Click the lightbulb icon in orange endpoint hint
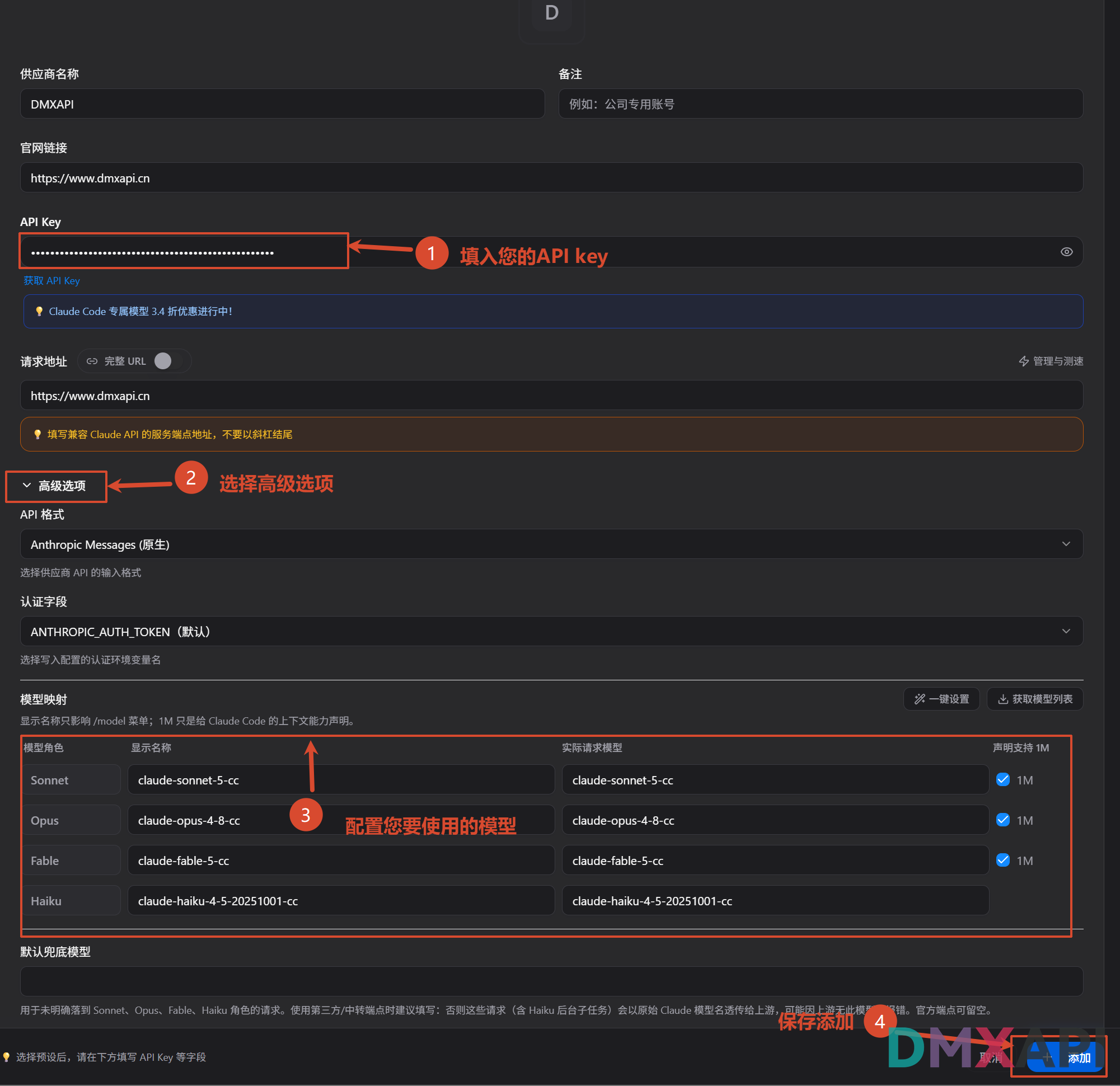Viewport: 1120px width, 1086px height. coord(37,435)
